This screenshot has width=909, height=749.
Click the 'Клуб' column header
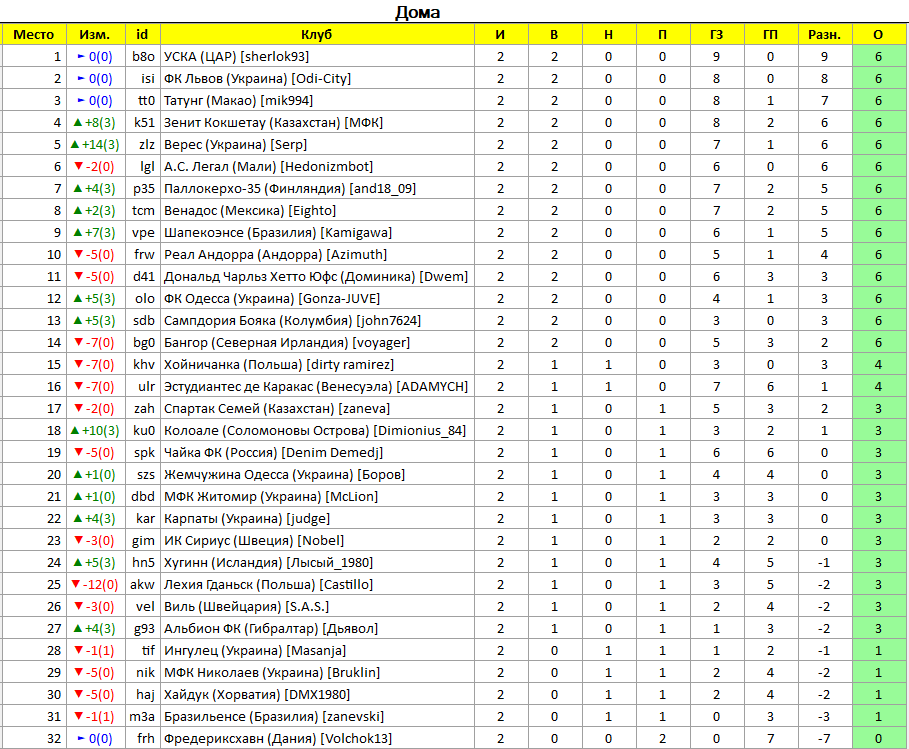[317, 35]
